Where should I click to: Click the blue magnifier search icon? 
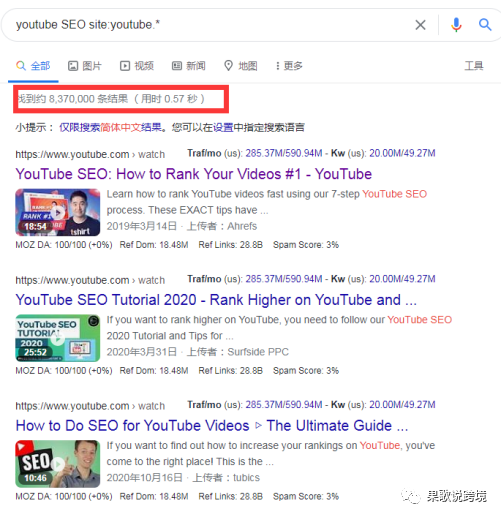tap(485, 25)
